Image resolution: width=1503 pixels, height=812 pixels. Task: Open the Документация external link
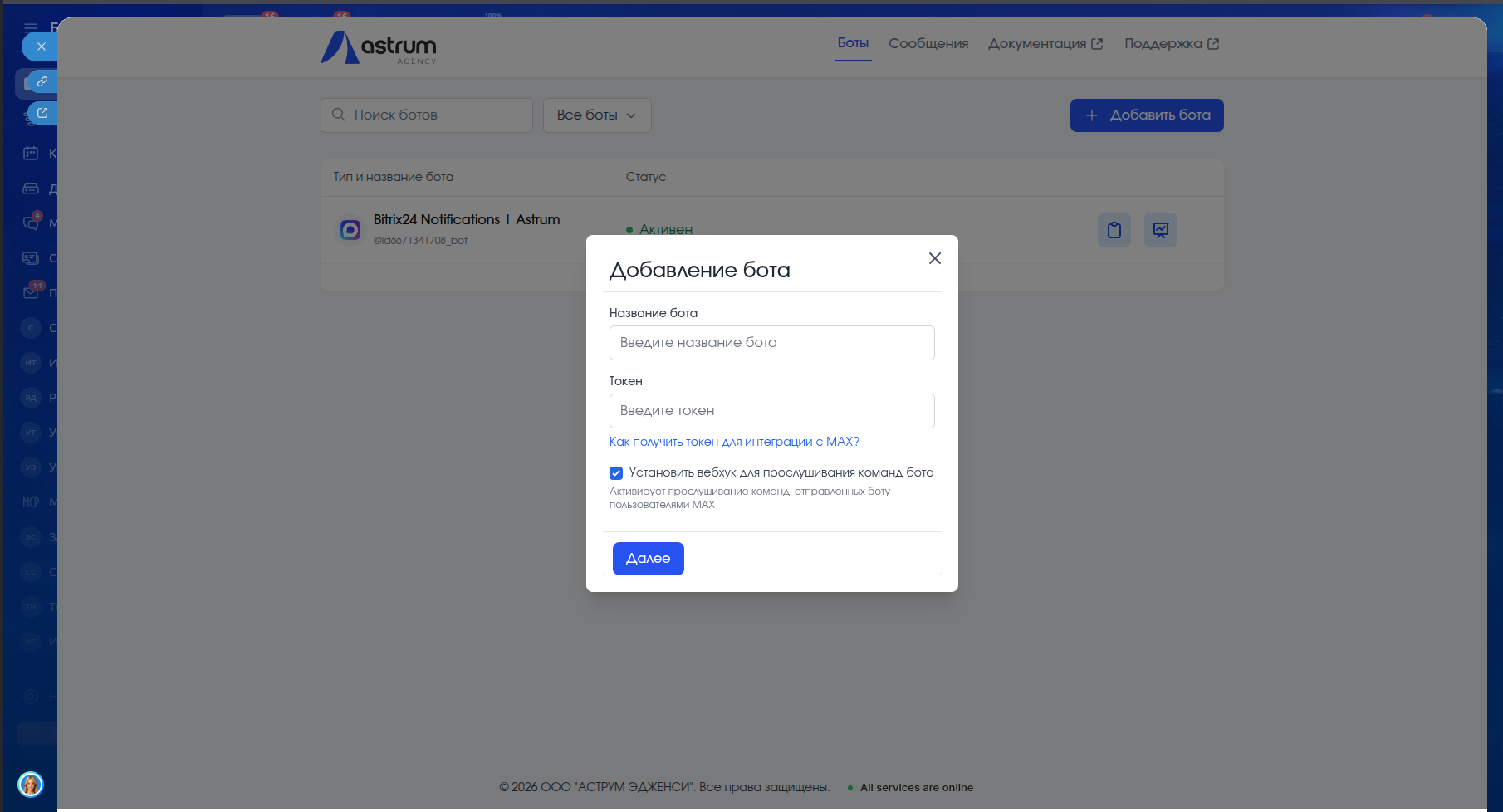[1045, 43]
